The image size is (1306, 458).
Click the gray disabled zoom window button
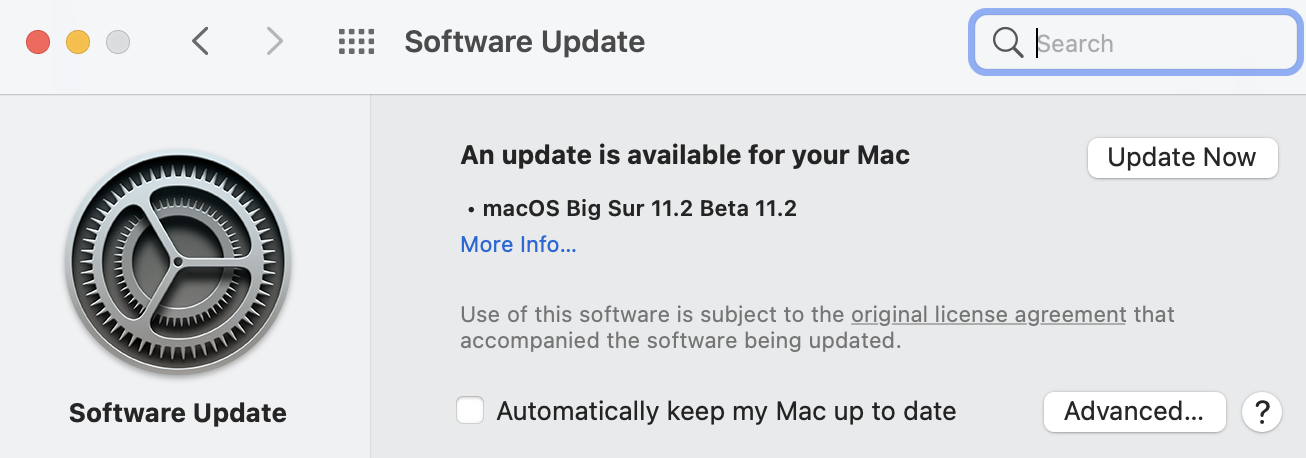click(118, 43)
